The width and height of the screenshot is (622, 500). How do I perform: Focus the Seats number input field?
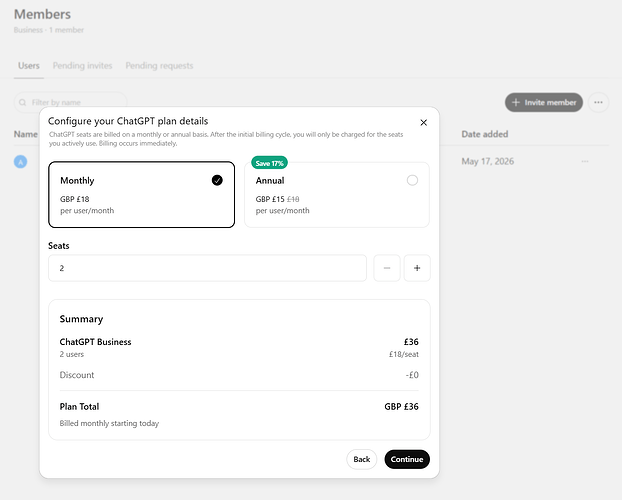[207, 268]
